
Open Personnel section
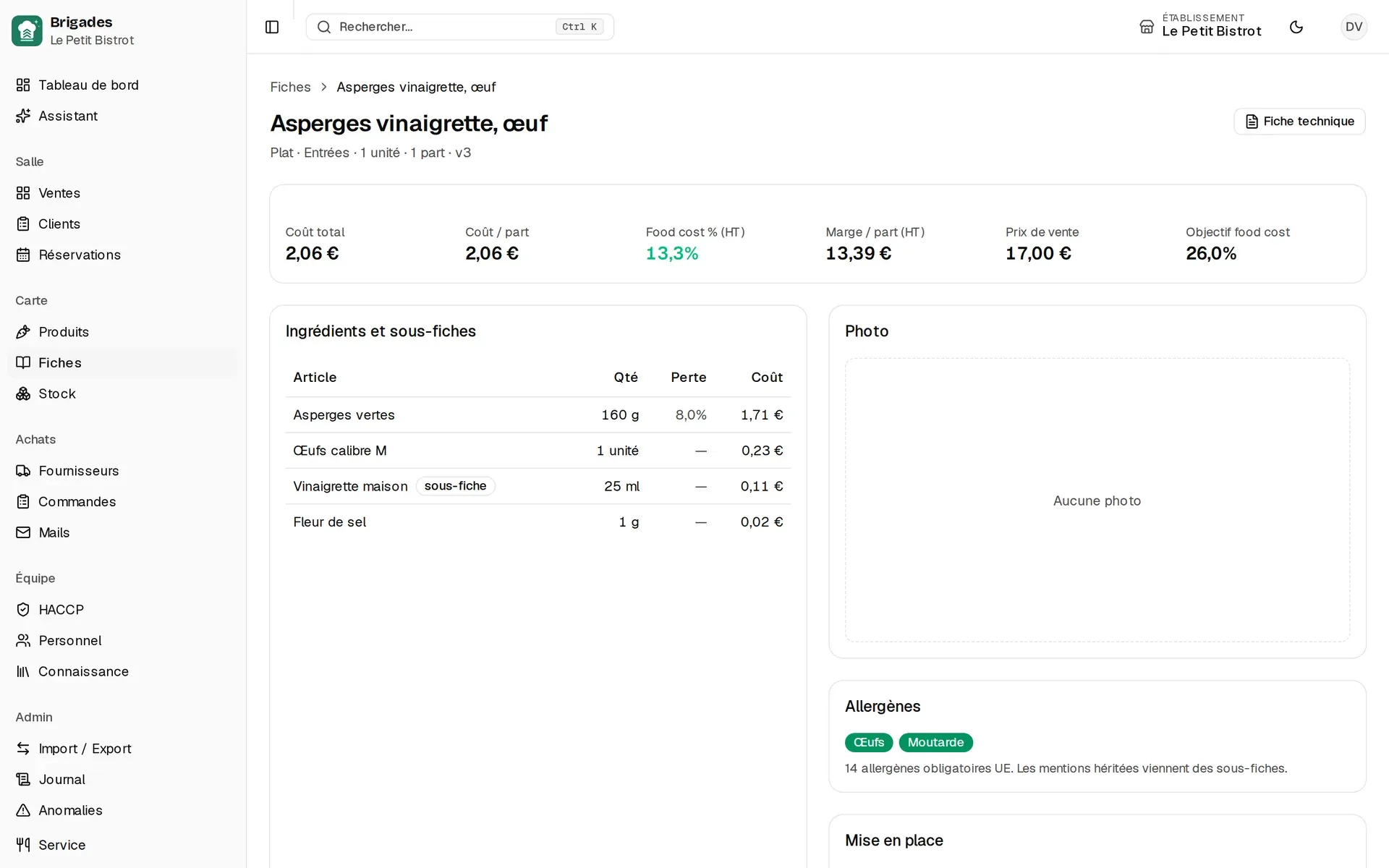coord(122,641)
